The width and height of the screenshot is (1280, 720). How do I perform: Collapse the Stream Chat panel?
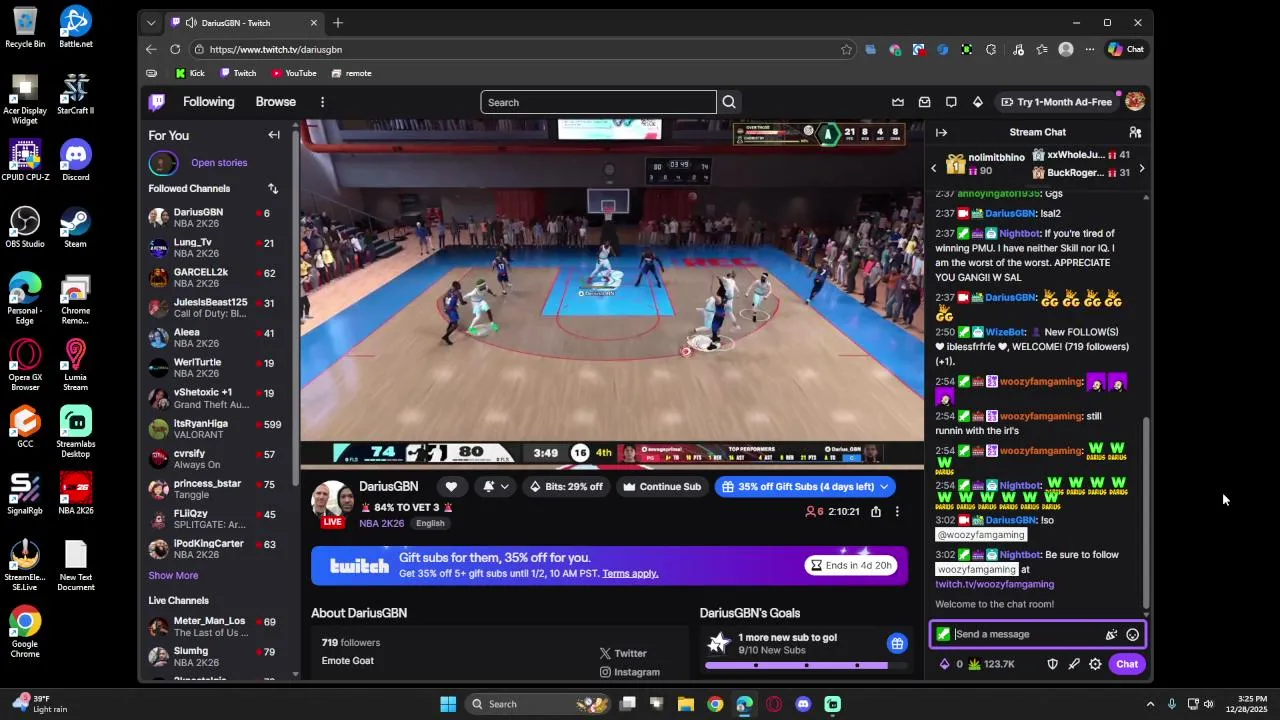[941, 132]
